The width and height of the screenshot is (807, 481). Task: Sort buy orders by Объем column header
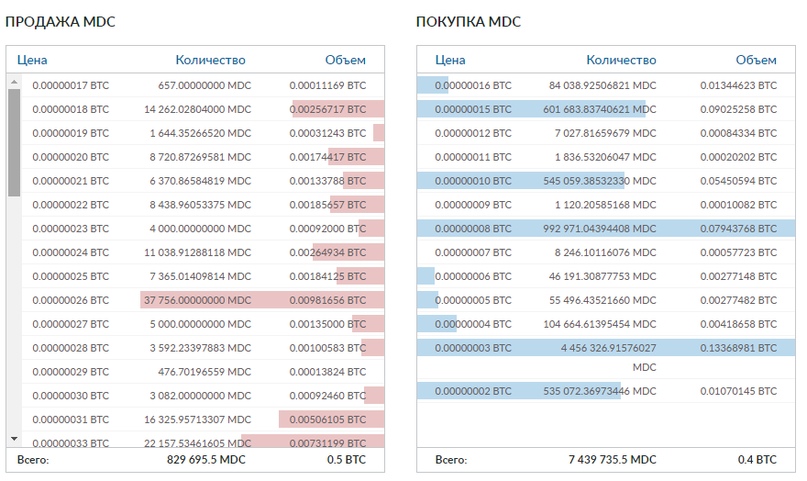pos(755,60)
